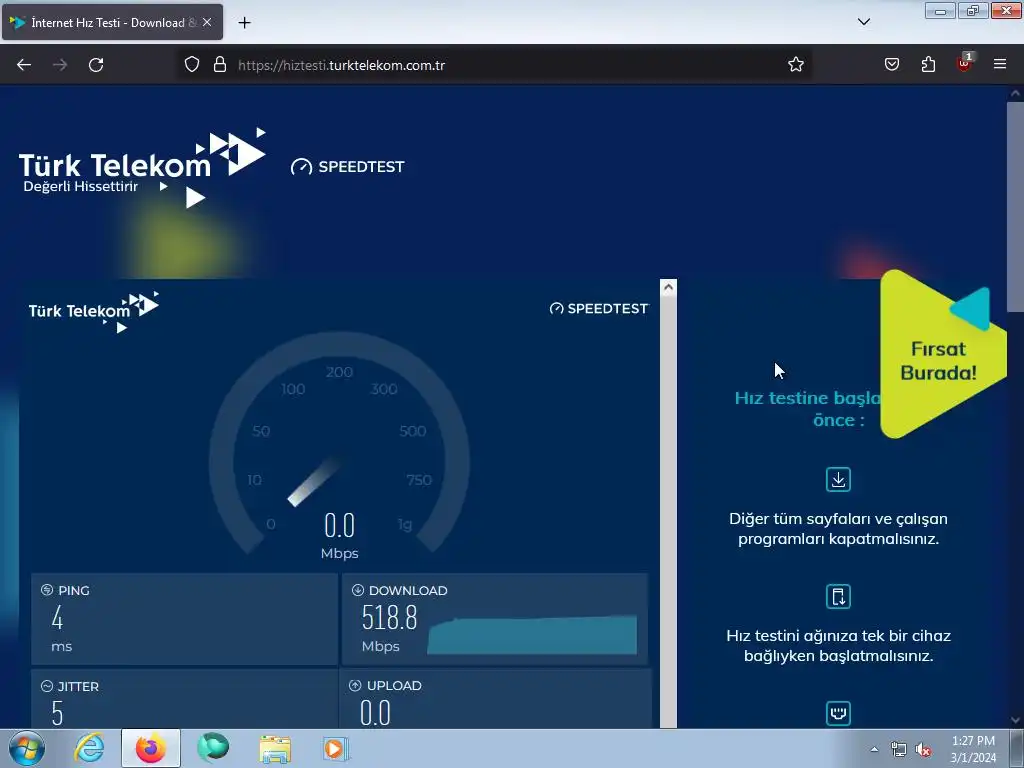This screenshot has width=1024, height=768.
Task: Open the network tray icon
Action: coord(899,749)
